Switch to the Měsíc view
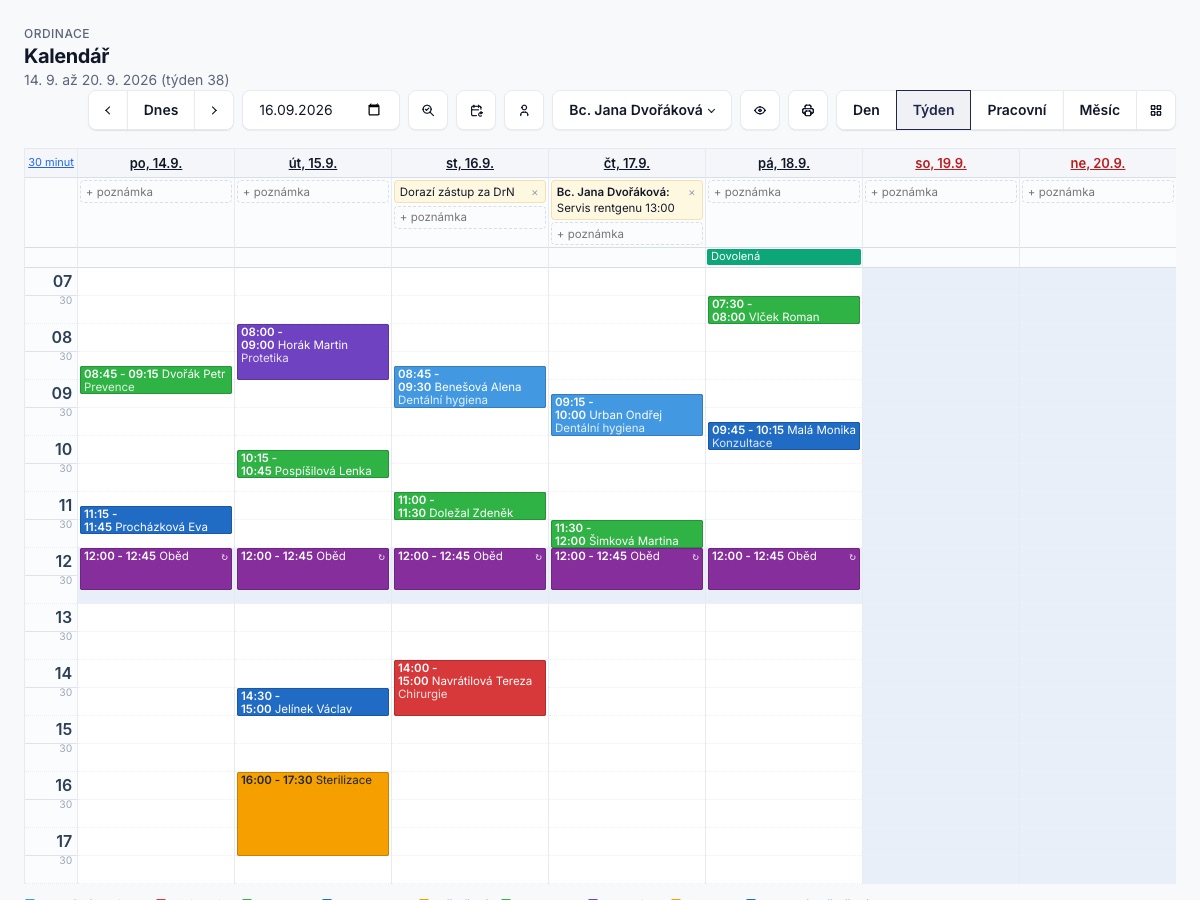Image resolution: width=1200 pixels, height=900 pixels. (1100, 110)
